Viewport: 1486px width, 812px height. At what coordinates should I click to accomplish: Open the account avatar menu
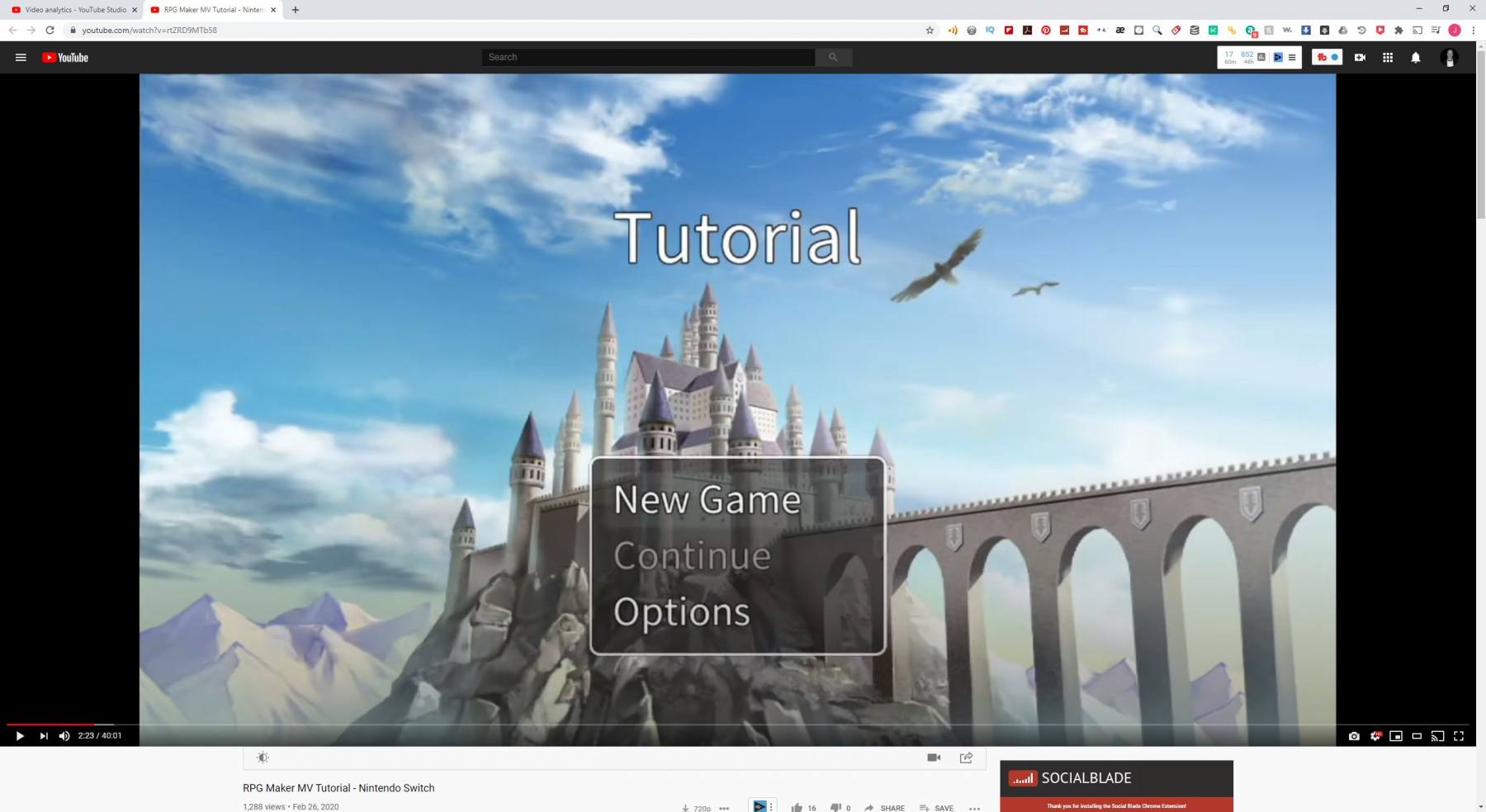(1450, 58)
